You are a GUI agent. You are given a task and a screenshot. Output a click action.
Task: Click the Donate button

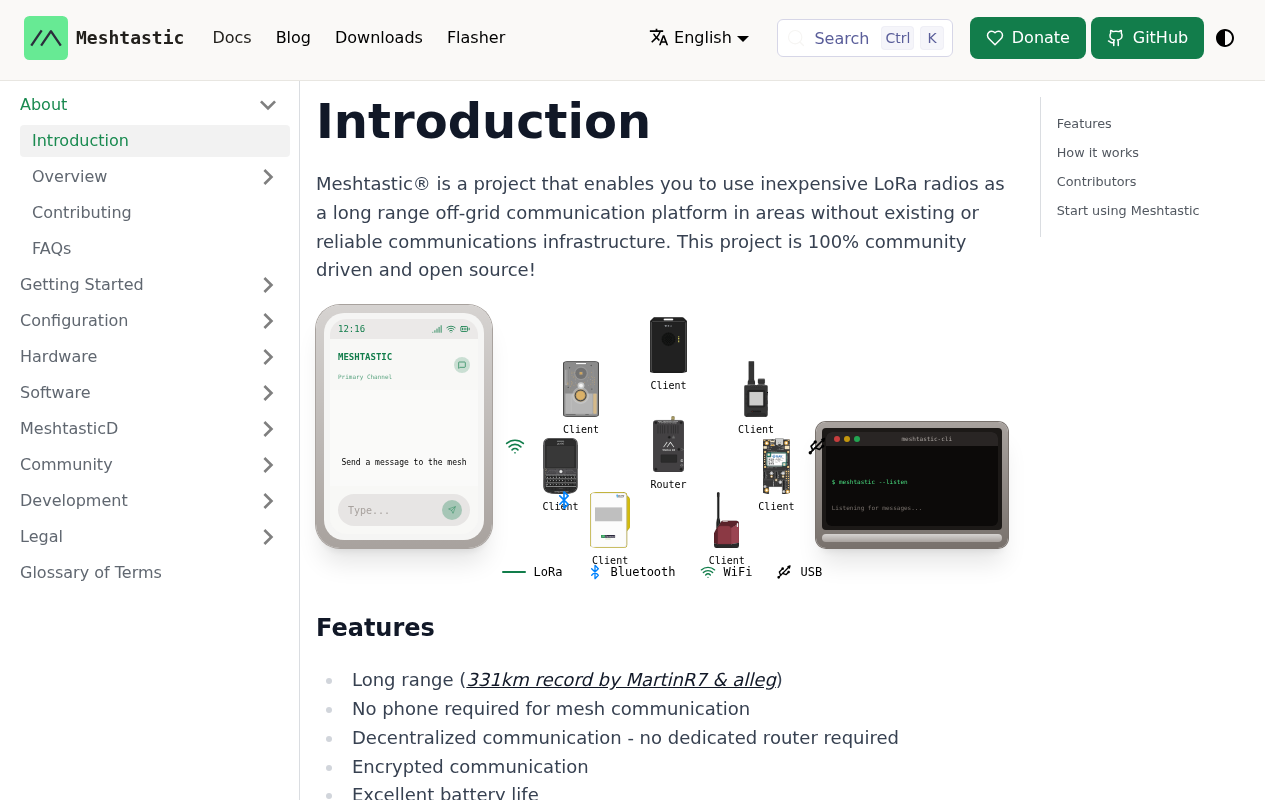[1028, 38]
